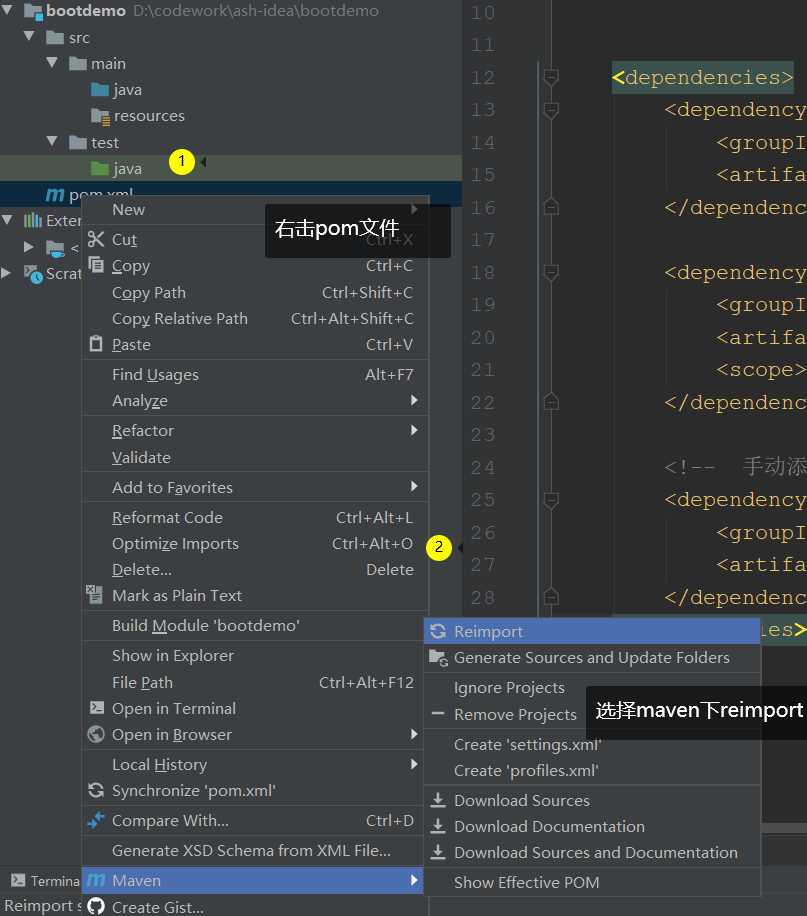Viewport: 807px width, 916px height.
Task: Click the <scope> tag on line 21
Action: 761,369
